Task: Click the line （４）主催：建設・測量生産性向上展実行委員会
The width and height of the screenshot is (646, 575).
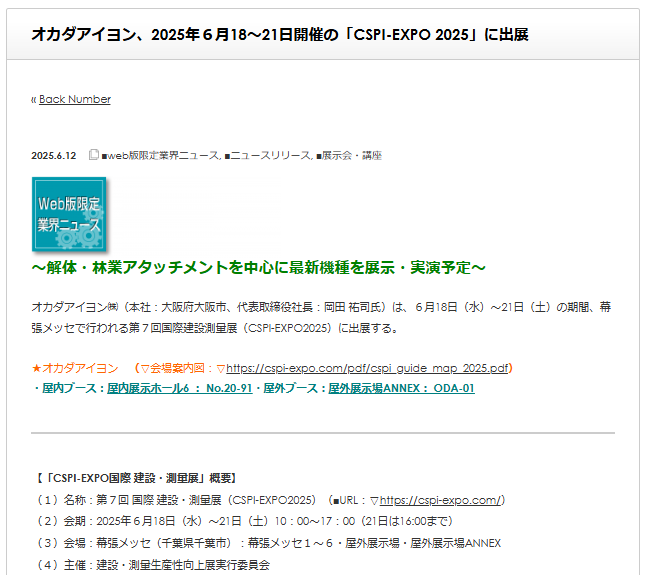Action: pos(152,565)
